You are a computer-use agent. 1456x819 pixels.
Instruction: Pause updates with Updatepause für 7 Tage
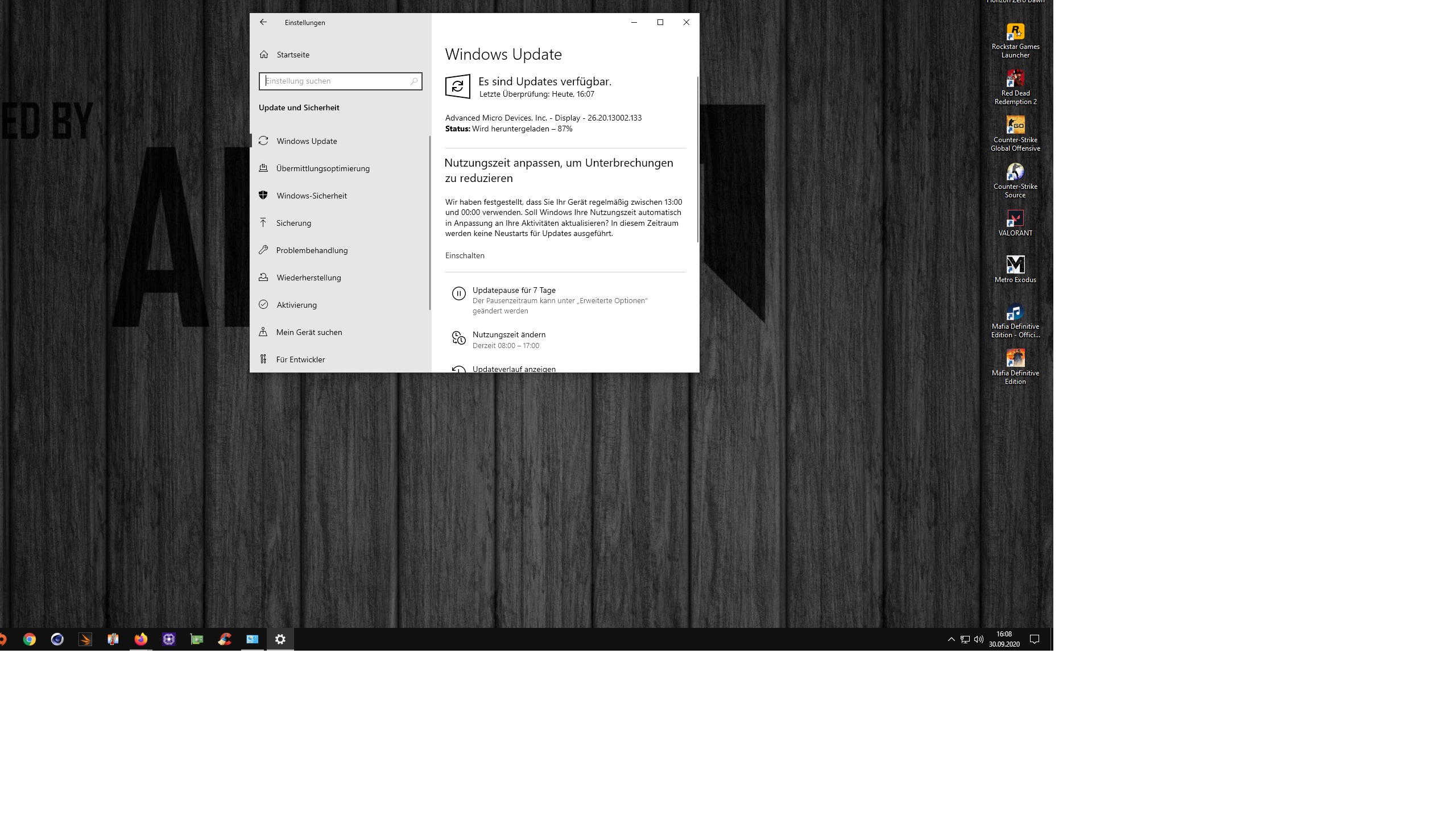(x=514, y=291)
